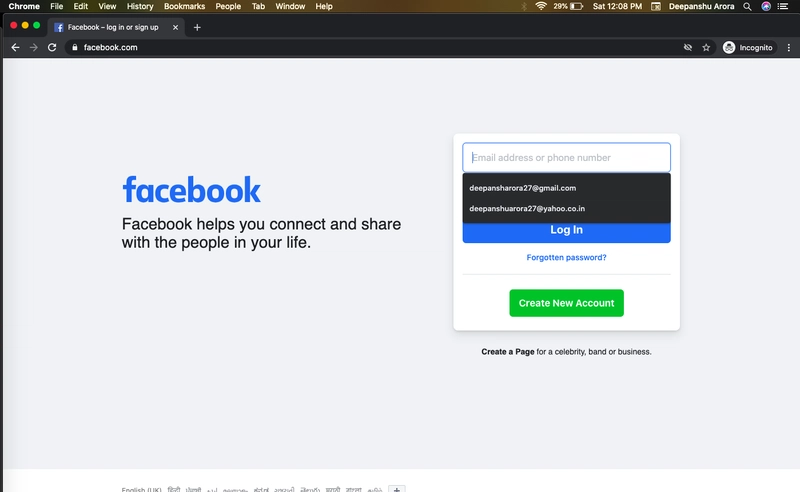Click the Sat 12:08 PM clock
The height and width of the screenshot is (492, 800).
click(617, 6)
